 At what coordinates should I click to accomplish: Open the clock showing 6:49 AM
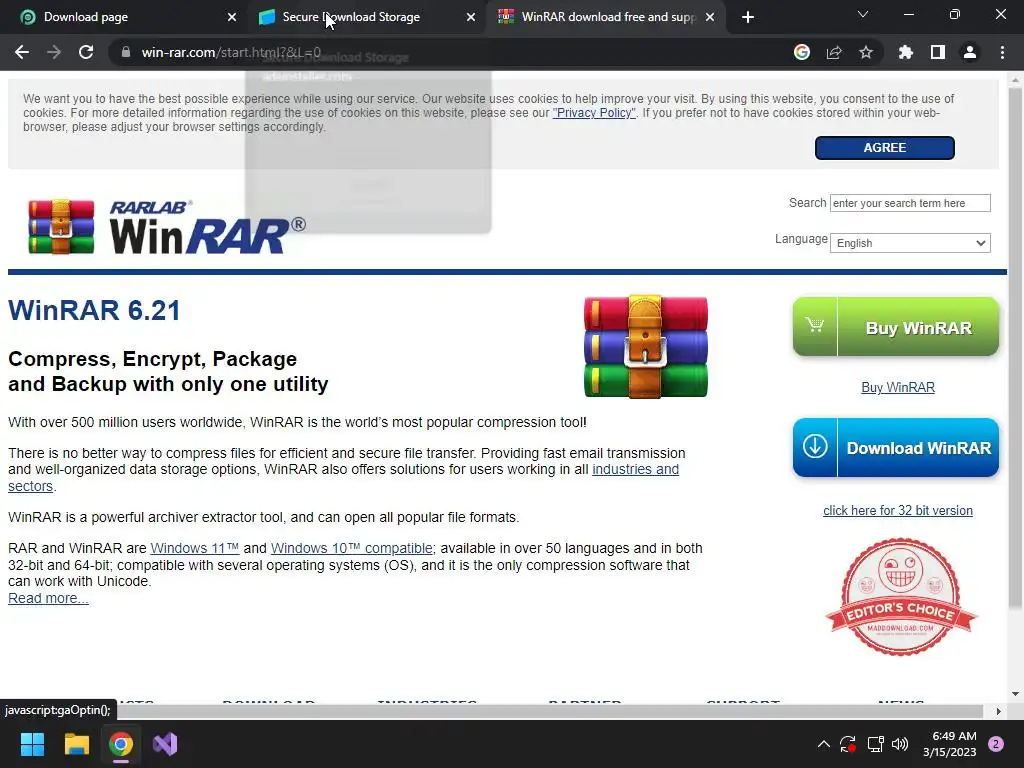pyautogui.click(x=950, y=744)
